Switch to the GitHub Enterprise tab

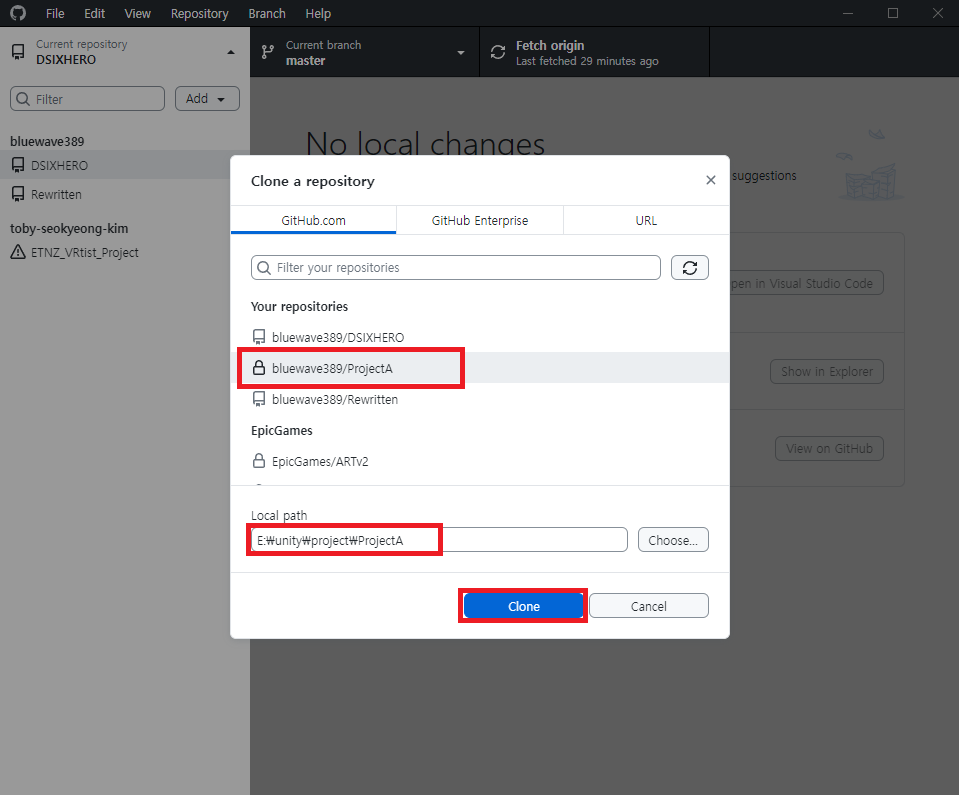coord(480,220)
